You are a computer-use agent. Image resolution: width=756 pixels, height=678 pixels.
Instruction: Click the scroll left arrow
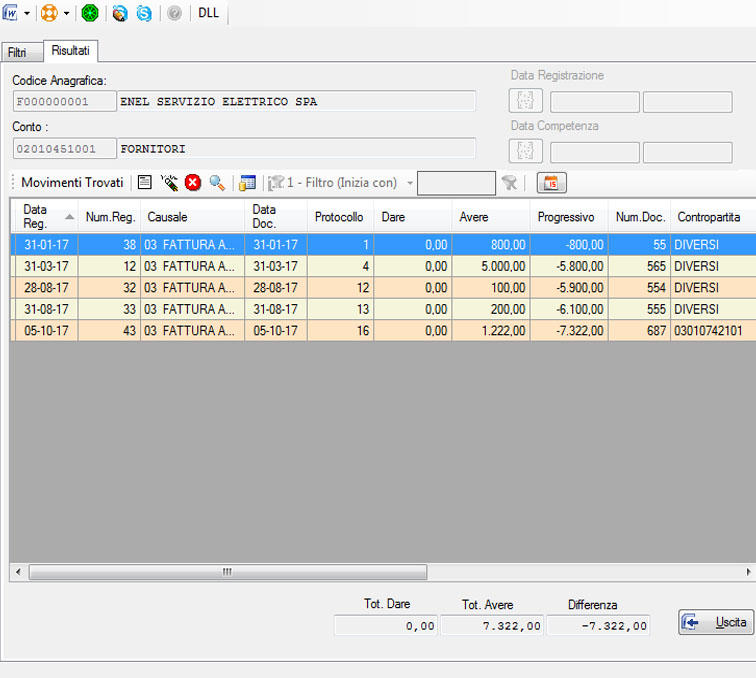click(18, 572)
